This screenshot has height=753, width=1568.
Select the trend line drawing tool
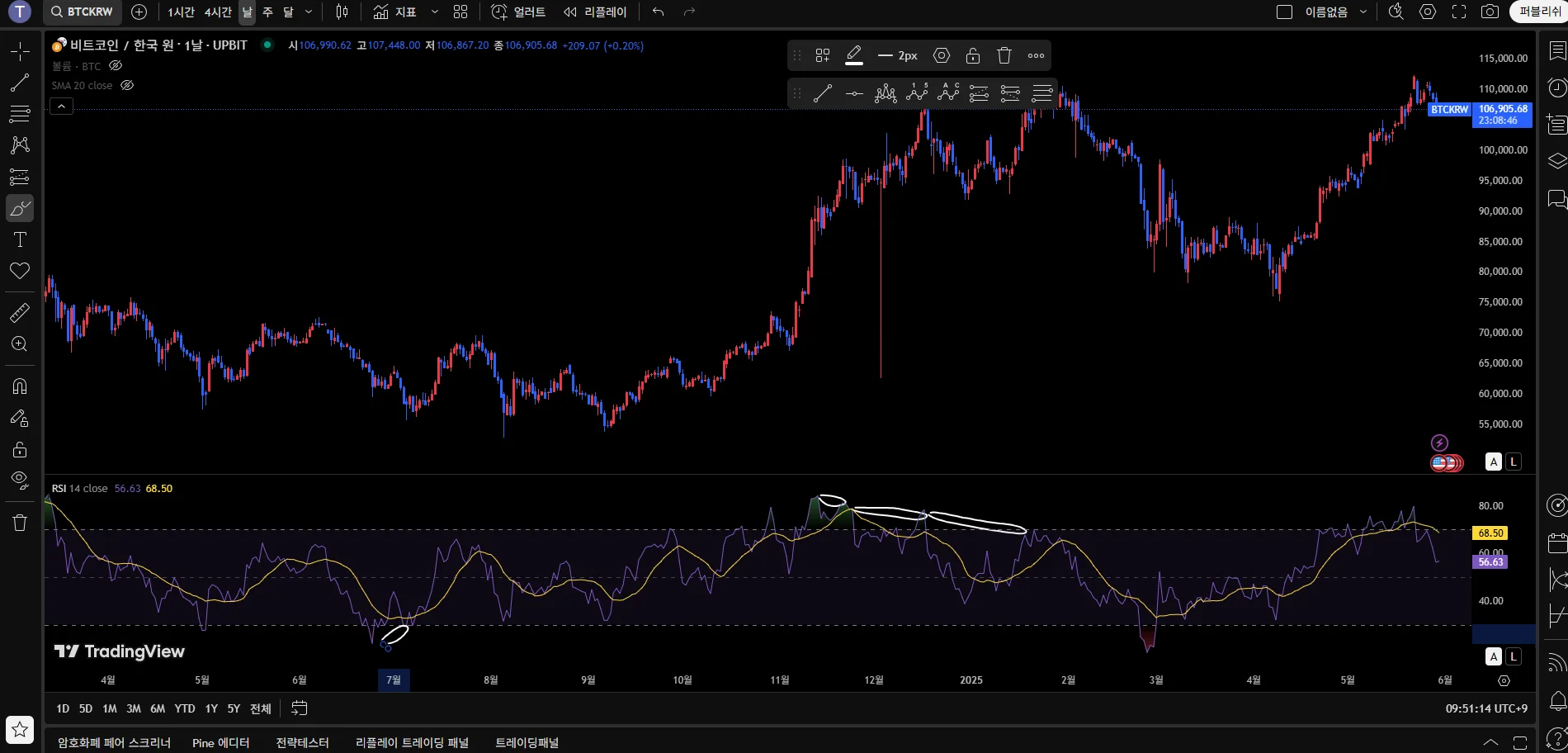pyautogui.click(x=20, y=83)
